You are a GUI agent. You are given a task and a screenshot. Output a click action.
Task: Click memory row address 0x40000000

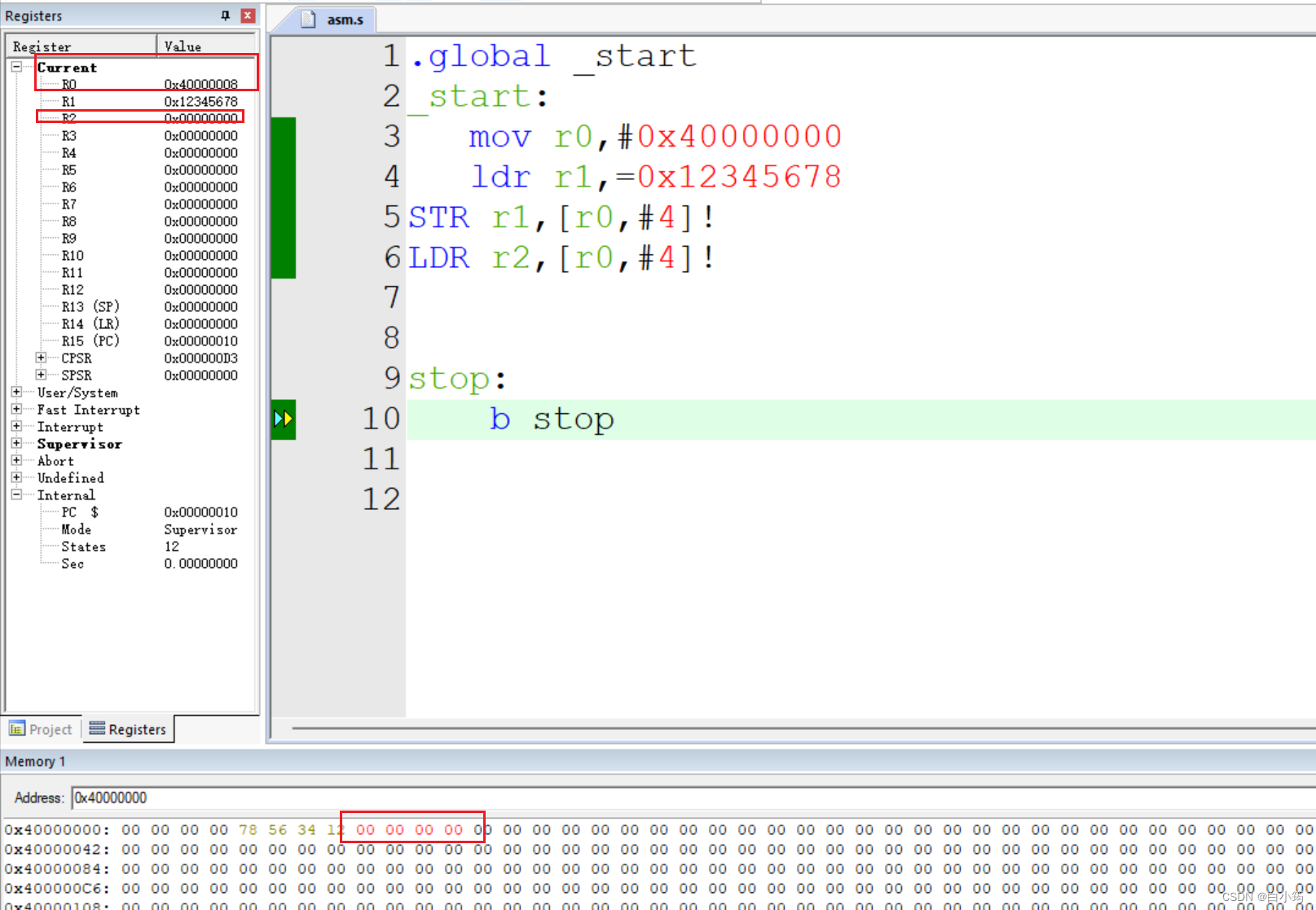pyautogui.click(x=57, y=830)
